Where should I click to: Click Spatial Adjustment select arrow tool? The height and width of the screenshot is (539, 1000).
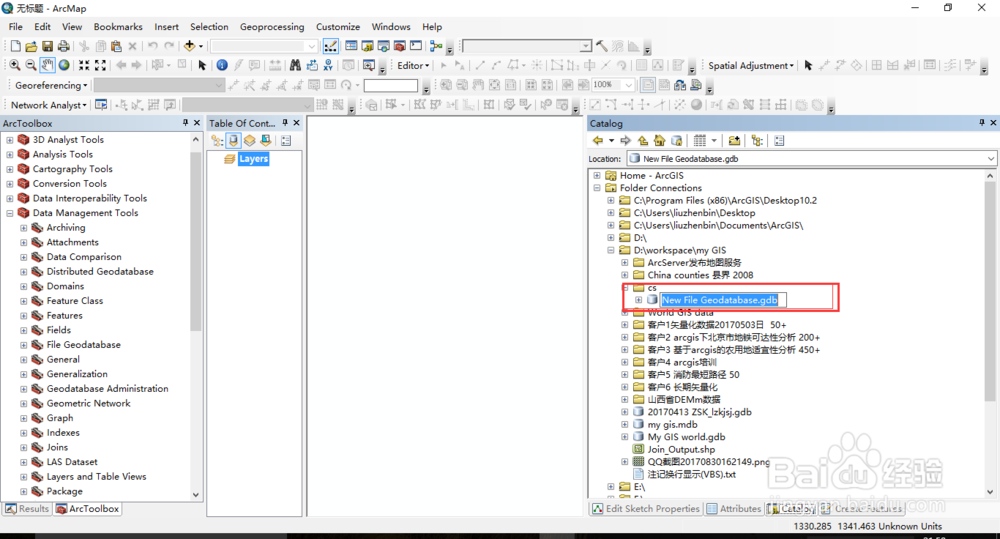tap(808, 65)
